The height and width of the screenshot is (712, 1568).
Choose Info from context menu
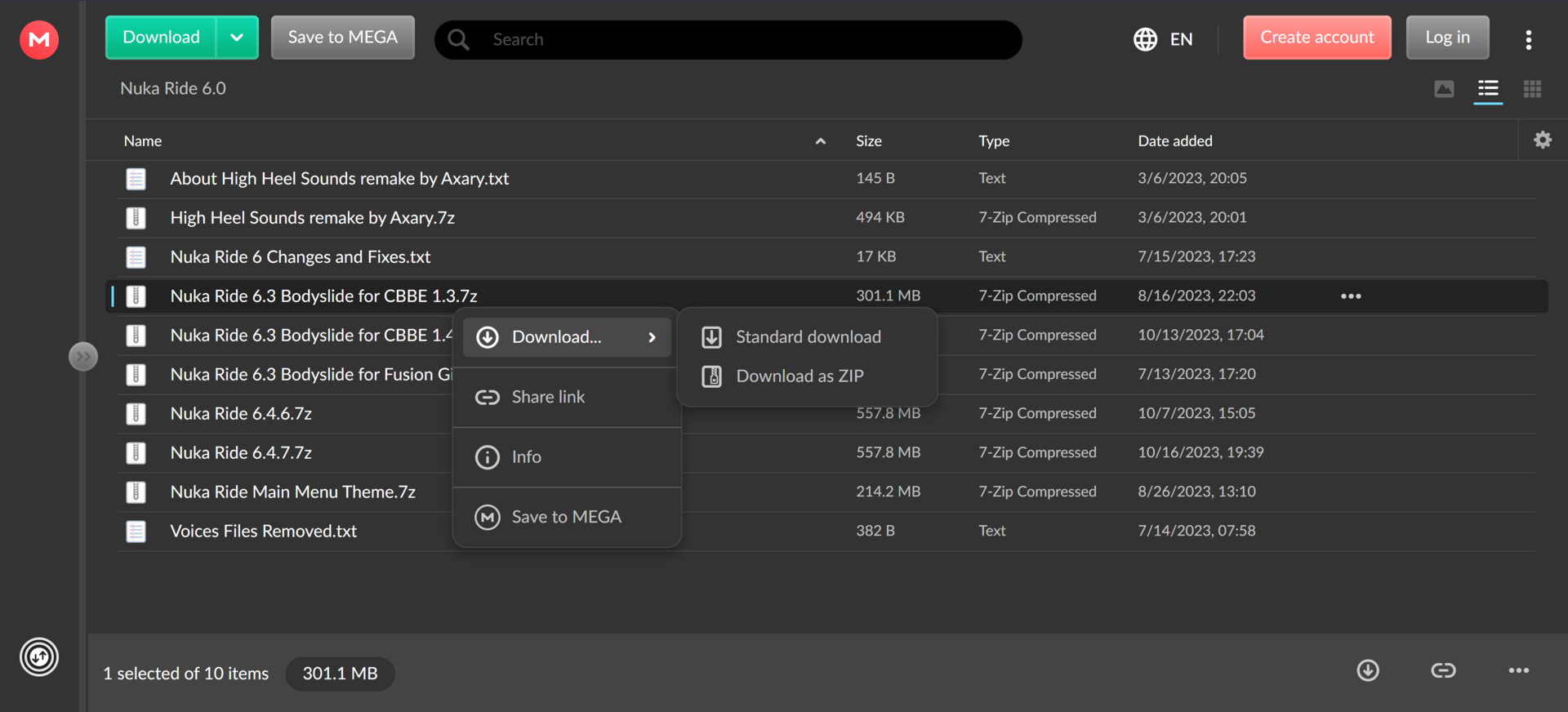click(567, 457)
